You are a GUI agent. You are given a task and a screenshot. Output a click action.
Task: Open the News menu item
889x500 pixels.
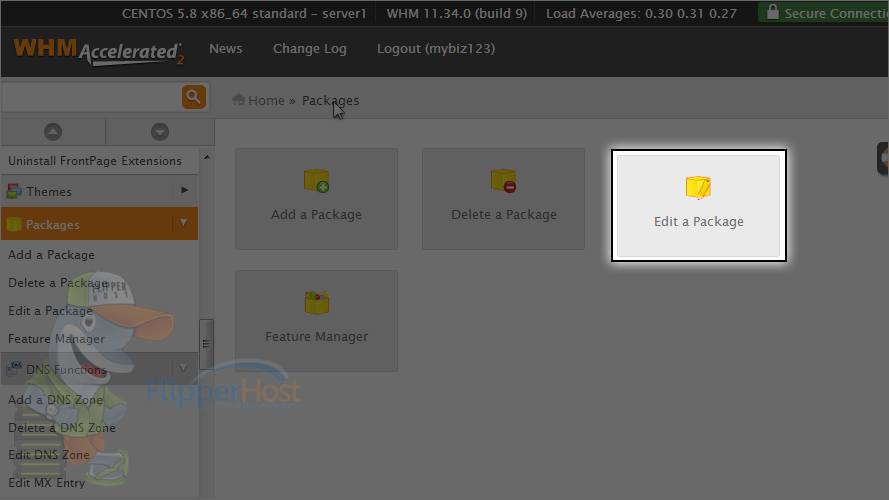point(226,49)
